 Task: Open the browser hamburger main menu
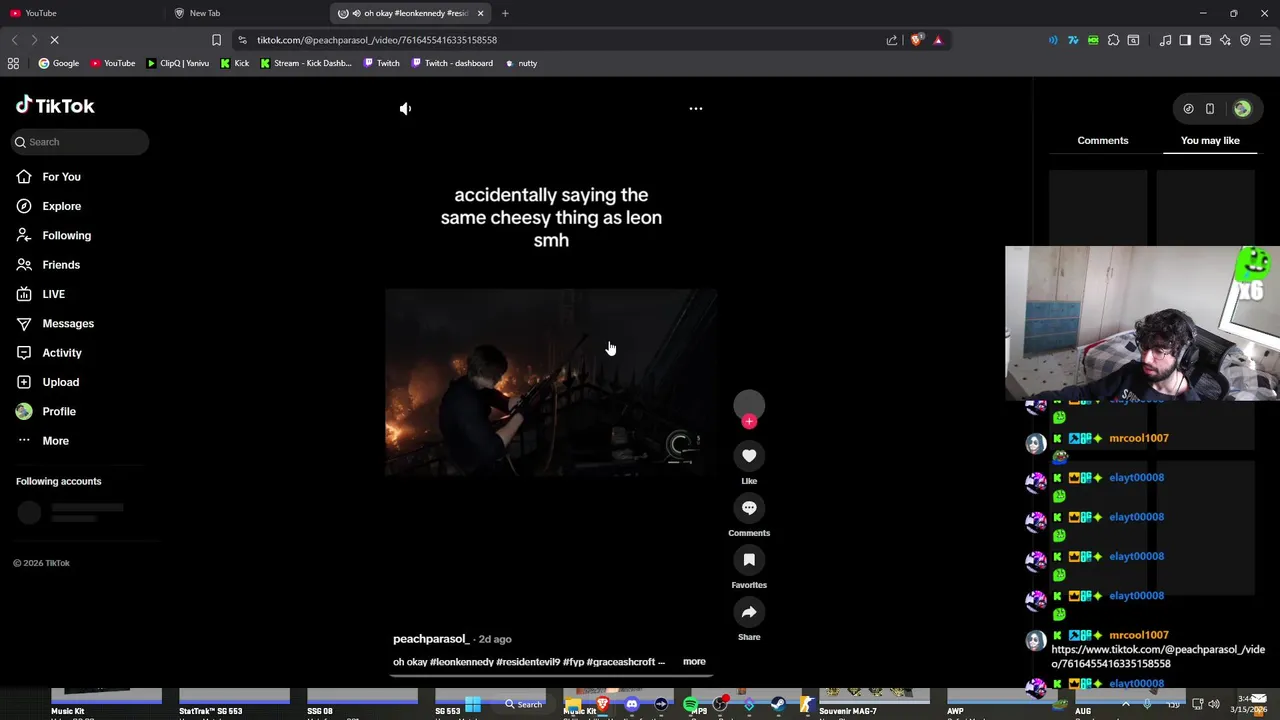coord(1265,40)
